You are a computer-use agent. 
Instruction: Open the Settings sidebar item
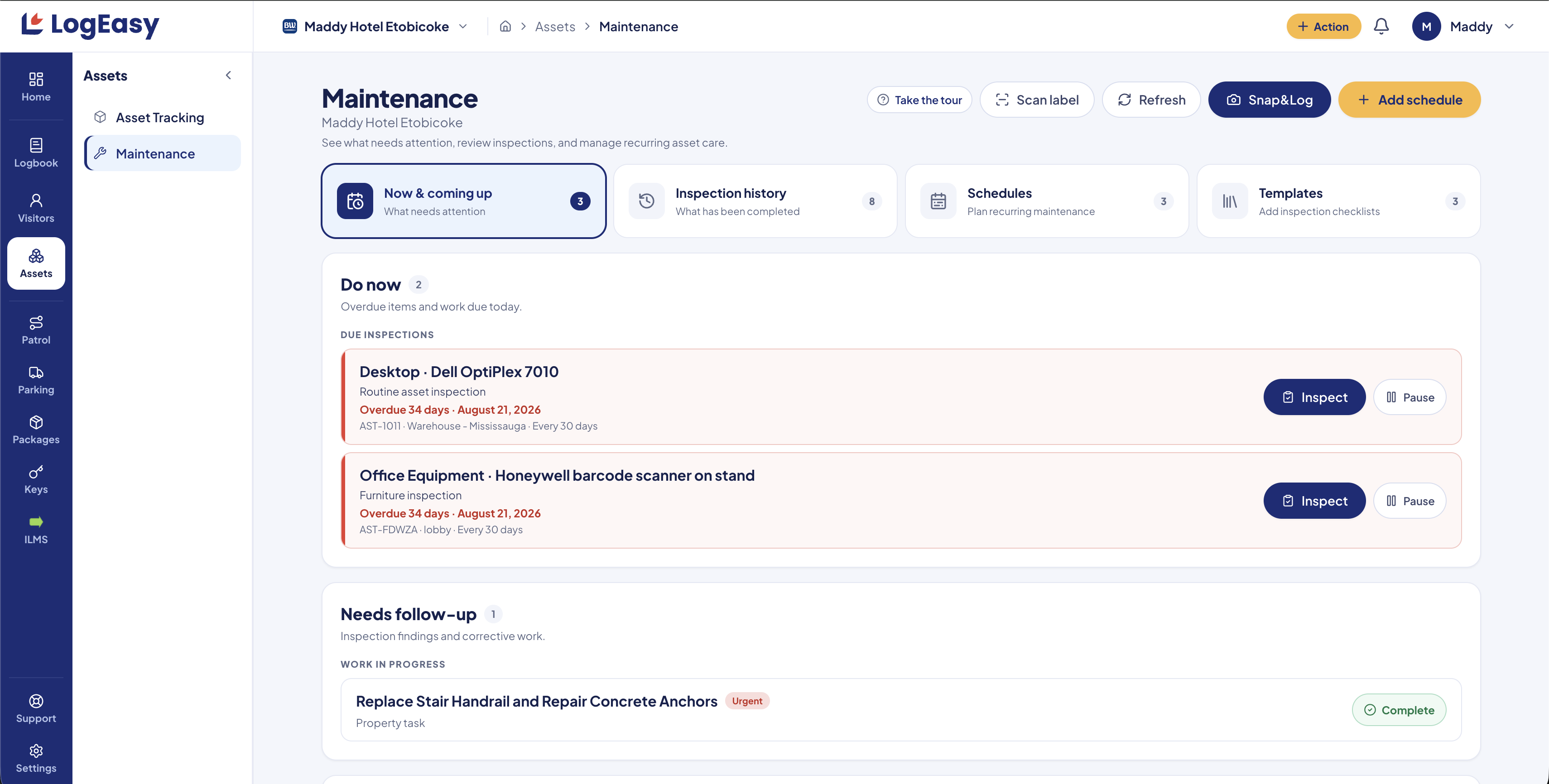(x=36, y=758)
